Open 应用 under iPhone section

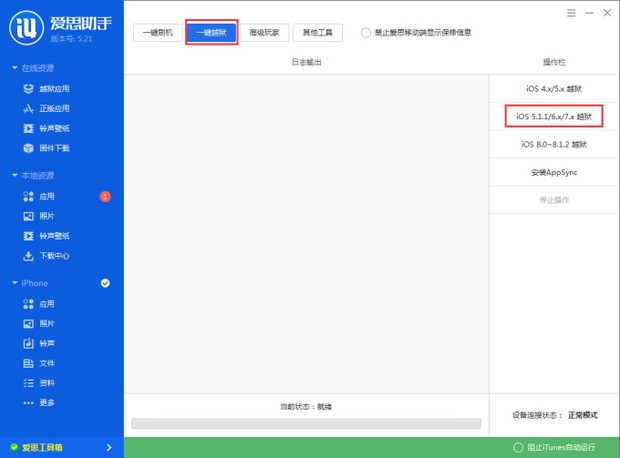39,304
